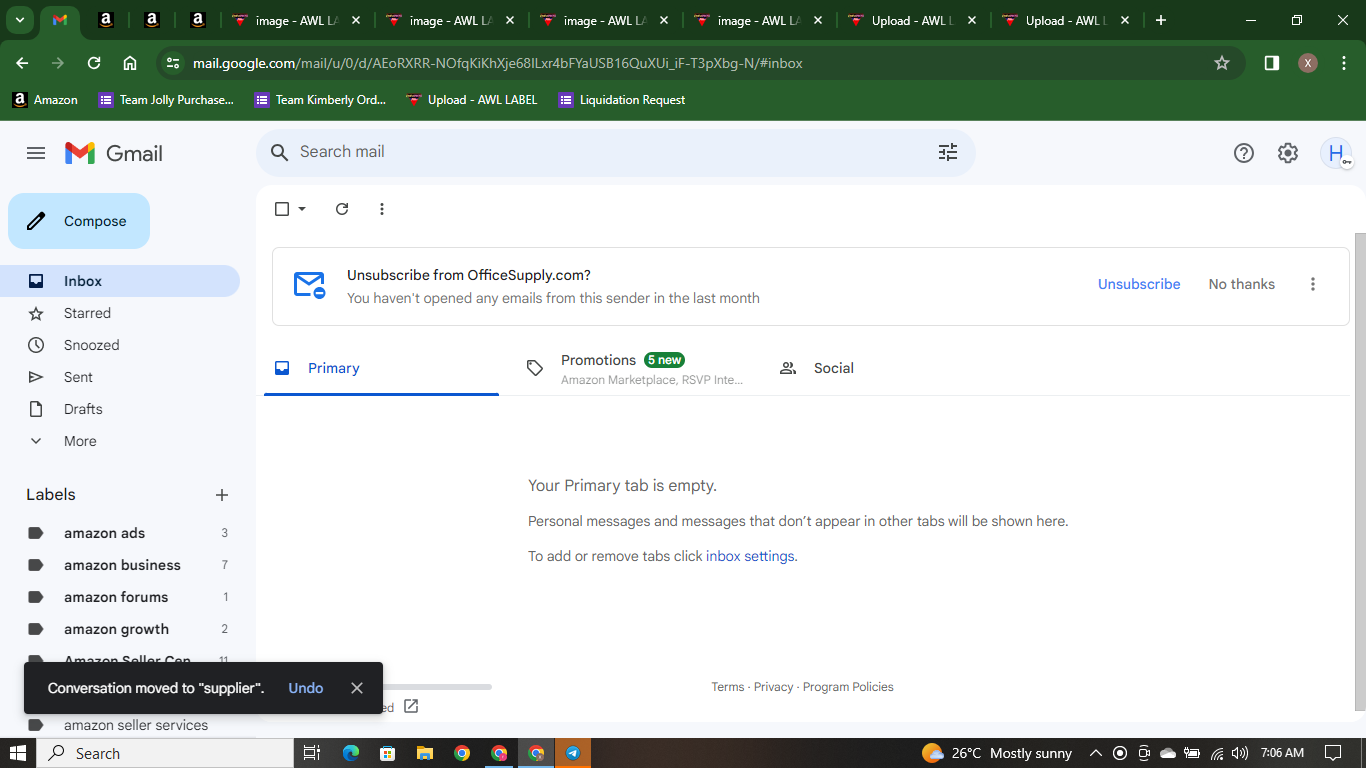This screenshot has height=768, width=1366.
Task: Click the Gmail logo
Action: coord(114,153)
